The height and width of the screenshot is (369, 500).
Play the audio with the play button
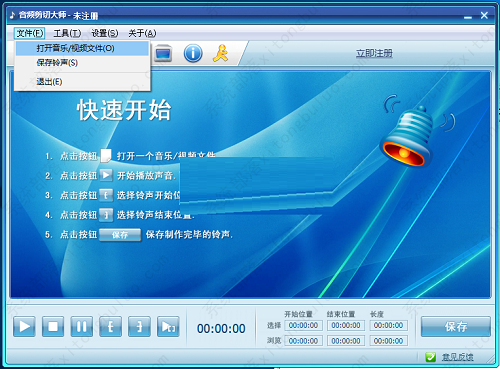click(x=24, y=326)
